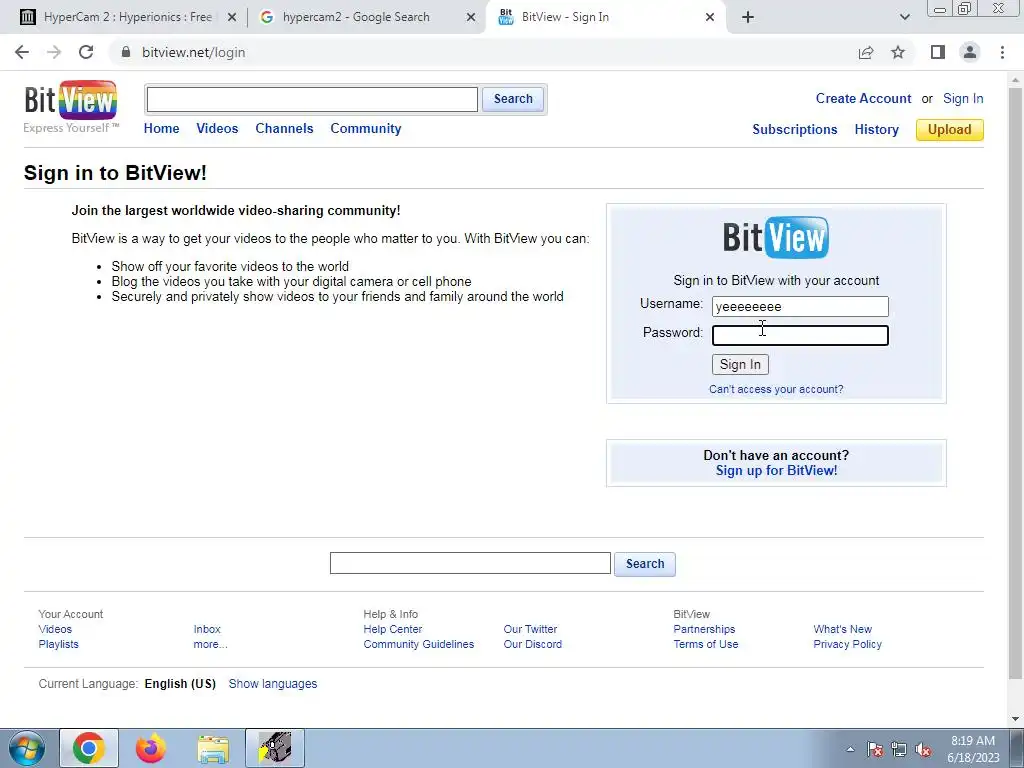The image size is (1024, 768).
Task: Go to Home in navigation
Action: (161, 129)
